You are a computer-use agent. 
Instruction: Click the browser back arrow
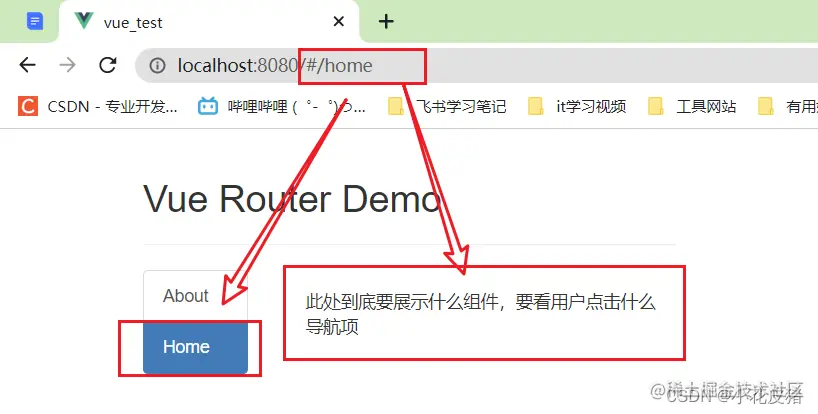click(x=27, y=65)
